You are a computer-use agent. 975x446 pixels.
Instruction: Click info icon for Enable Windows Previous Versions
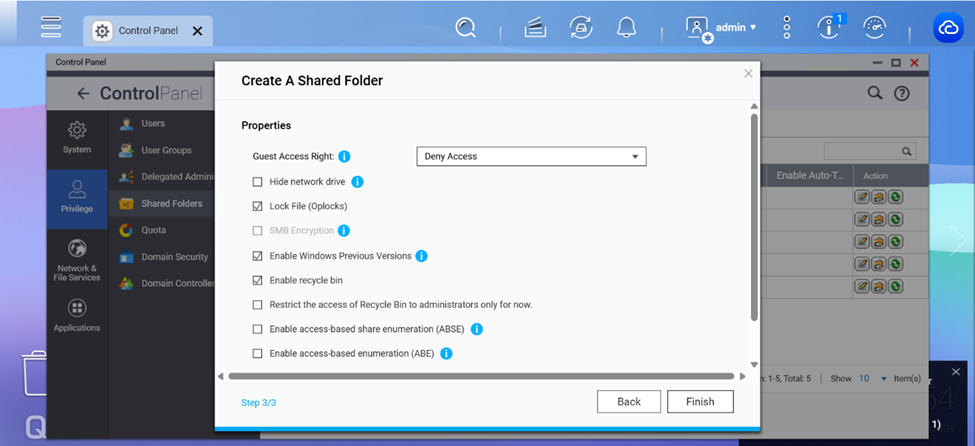[421, 256]
